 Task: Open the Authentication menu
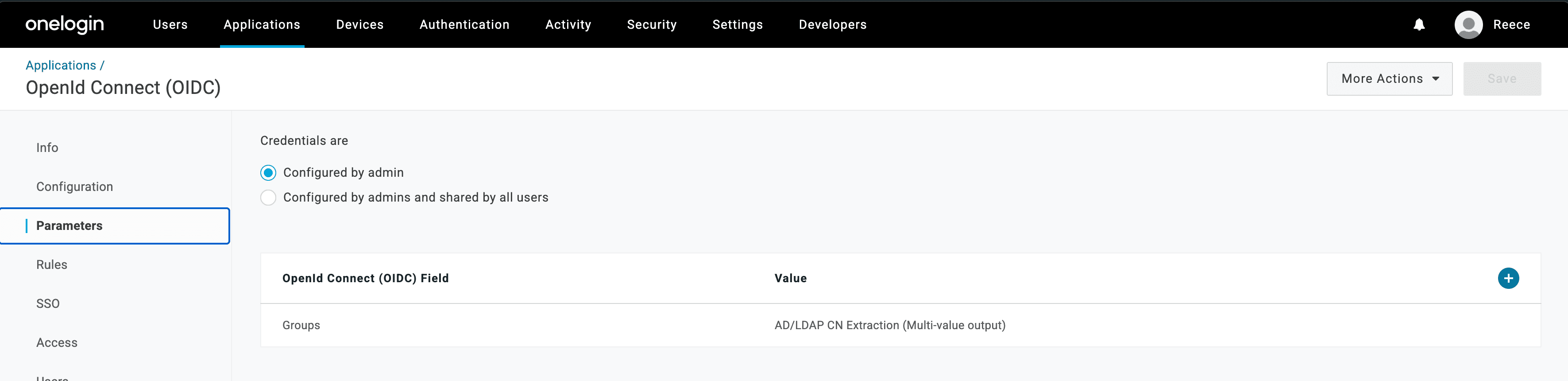coord(464,24)
